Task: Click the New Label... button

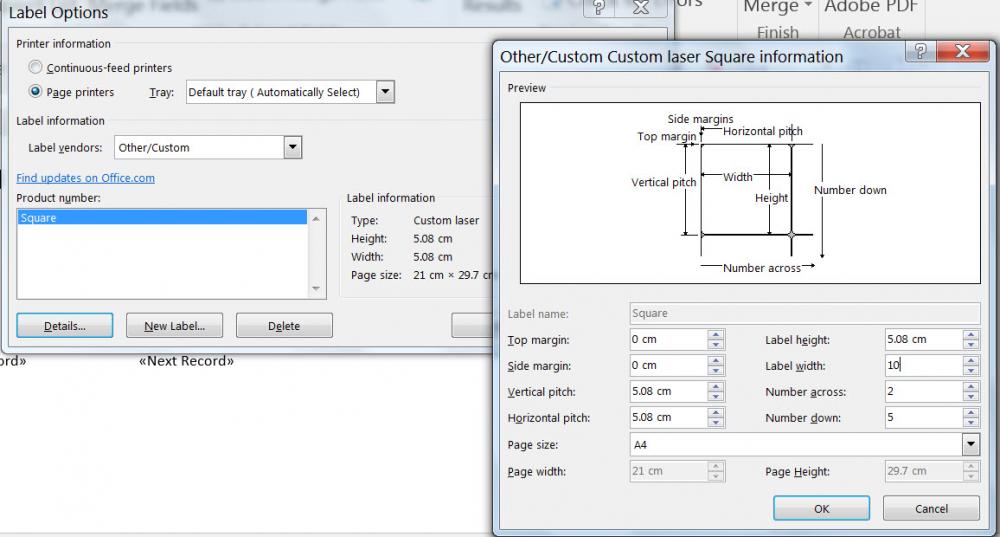Action: (x=174, y=325)
